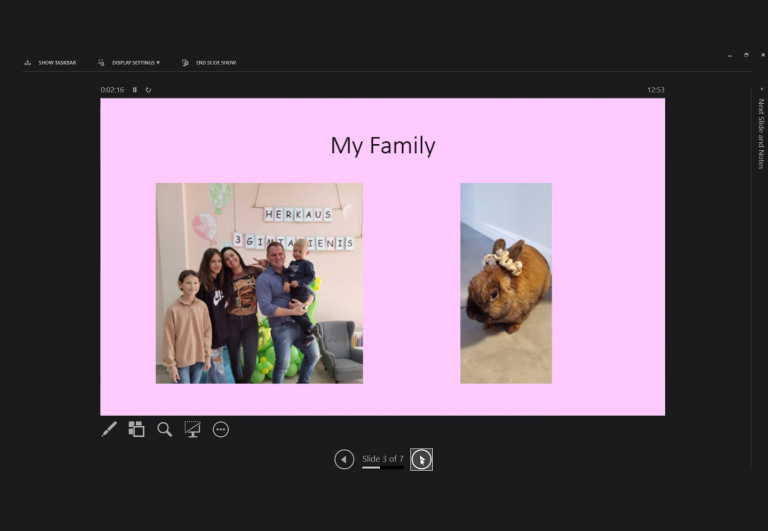Select the pen and laser pointer tools
The width and height of the screenshot is (768, 531).
point(109,429)
